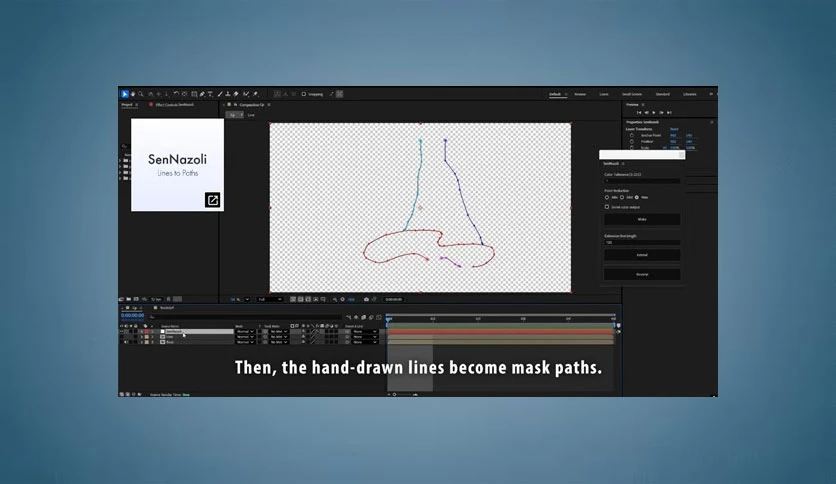836x484 pixels.
Task: Toggle the Scale stopwatch
Action: click(x=632, y=147)
